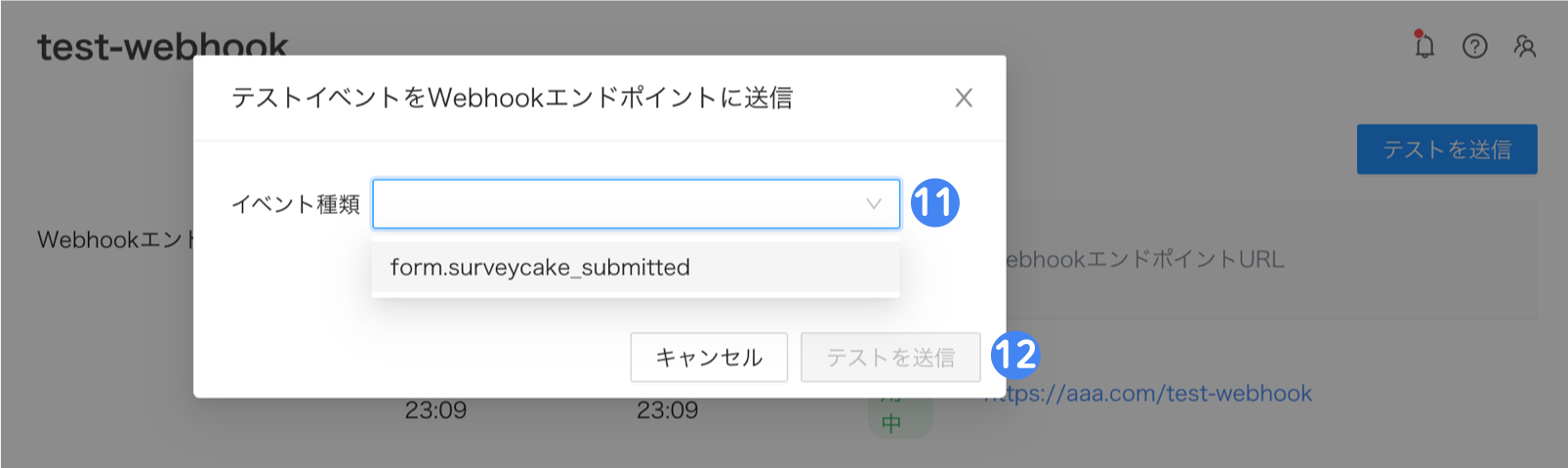Click the second 23:09 timestamp
This screenshot has height=468, width=1568.
tap(667, 410)
